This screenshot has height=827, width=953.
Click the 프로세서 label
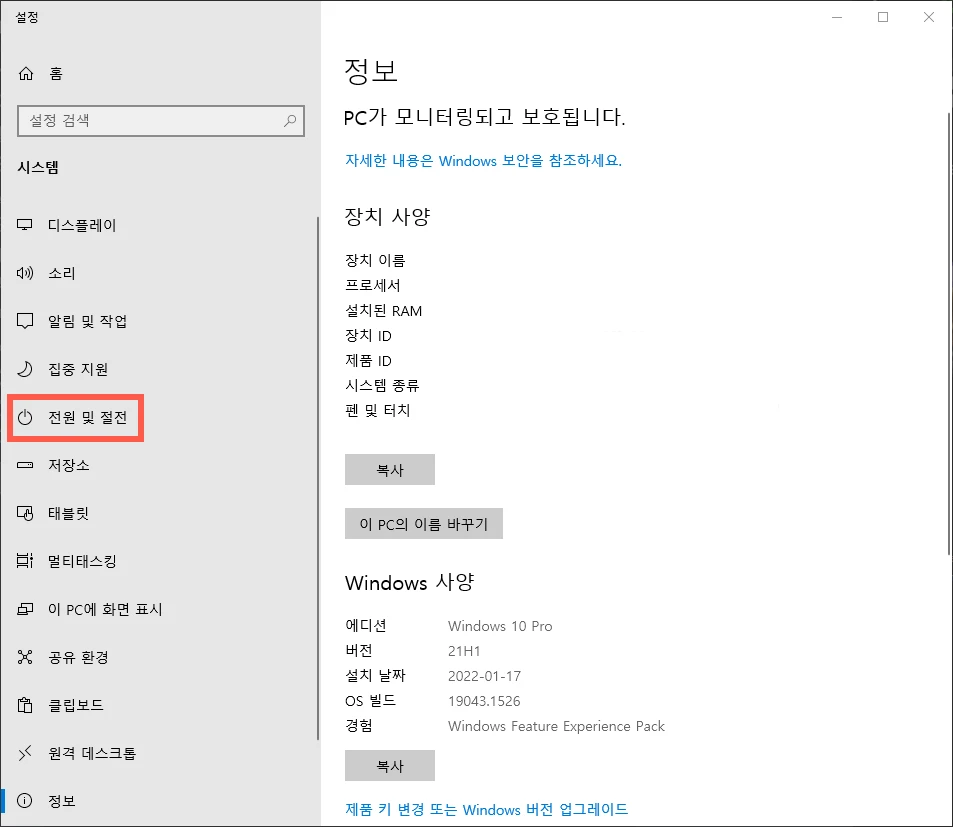[373, 286]
